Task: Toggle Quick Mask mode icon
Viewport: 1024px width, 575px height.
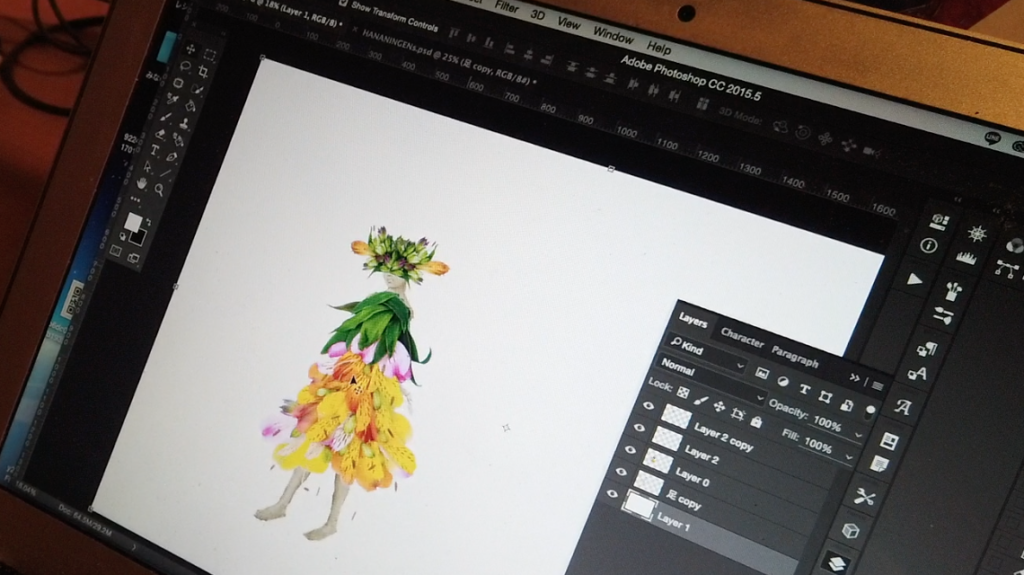Action: pos(116,251)
